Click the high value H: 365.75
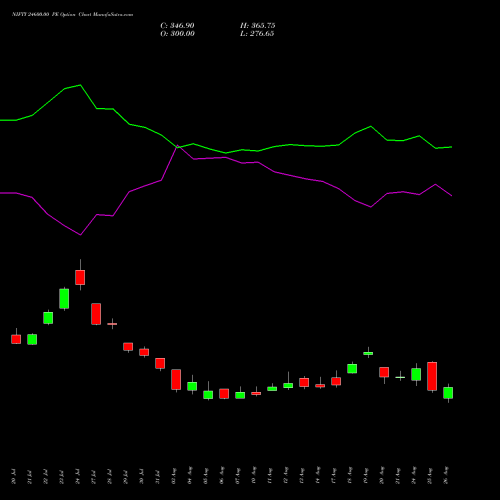The image size is (500, 500). pyautogui.click(x=257, y=26)
